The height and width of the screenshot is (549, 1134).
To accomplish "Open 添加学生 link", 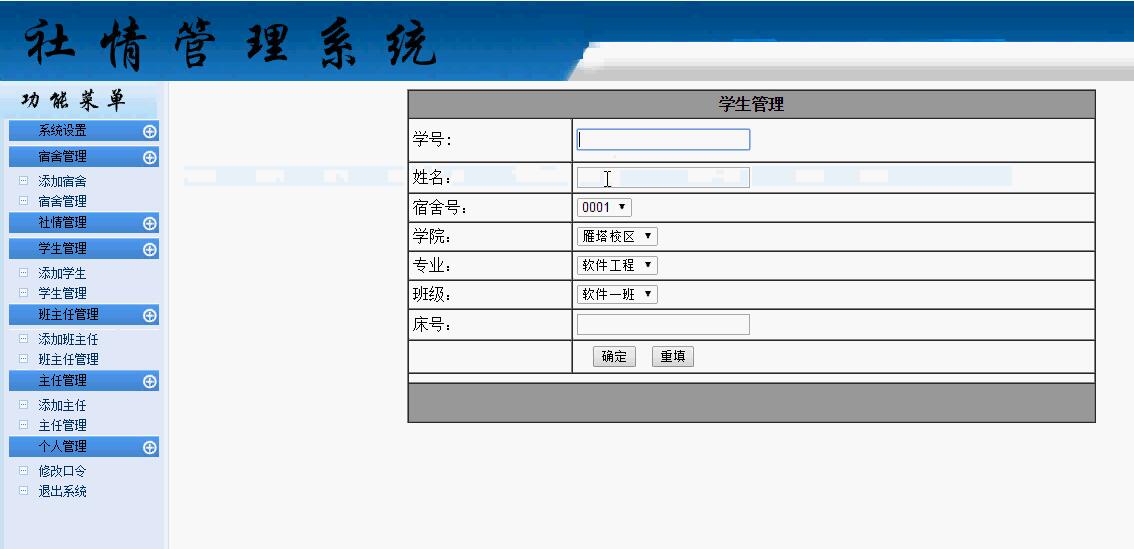I will click(x=62, y=273).
